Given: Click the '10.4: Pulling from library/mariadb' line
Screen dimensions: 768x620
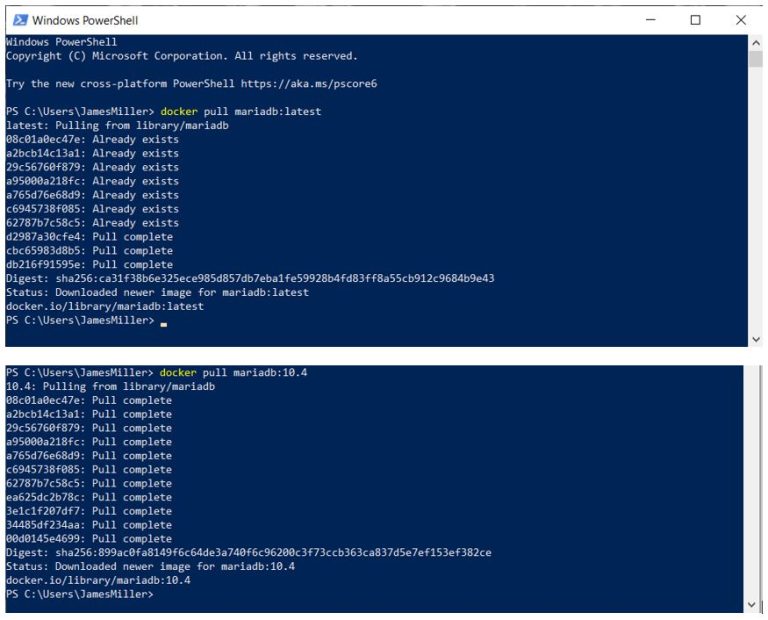Looking at the screenshot, I should click(x=110, y=386).
